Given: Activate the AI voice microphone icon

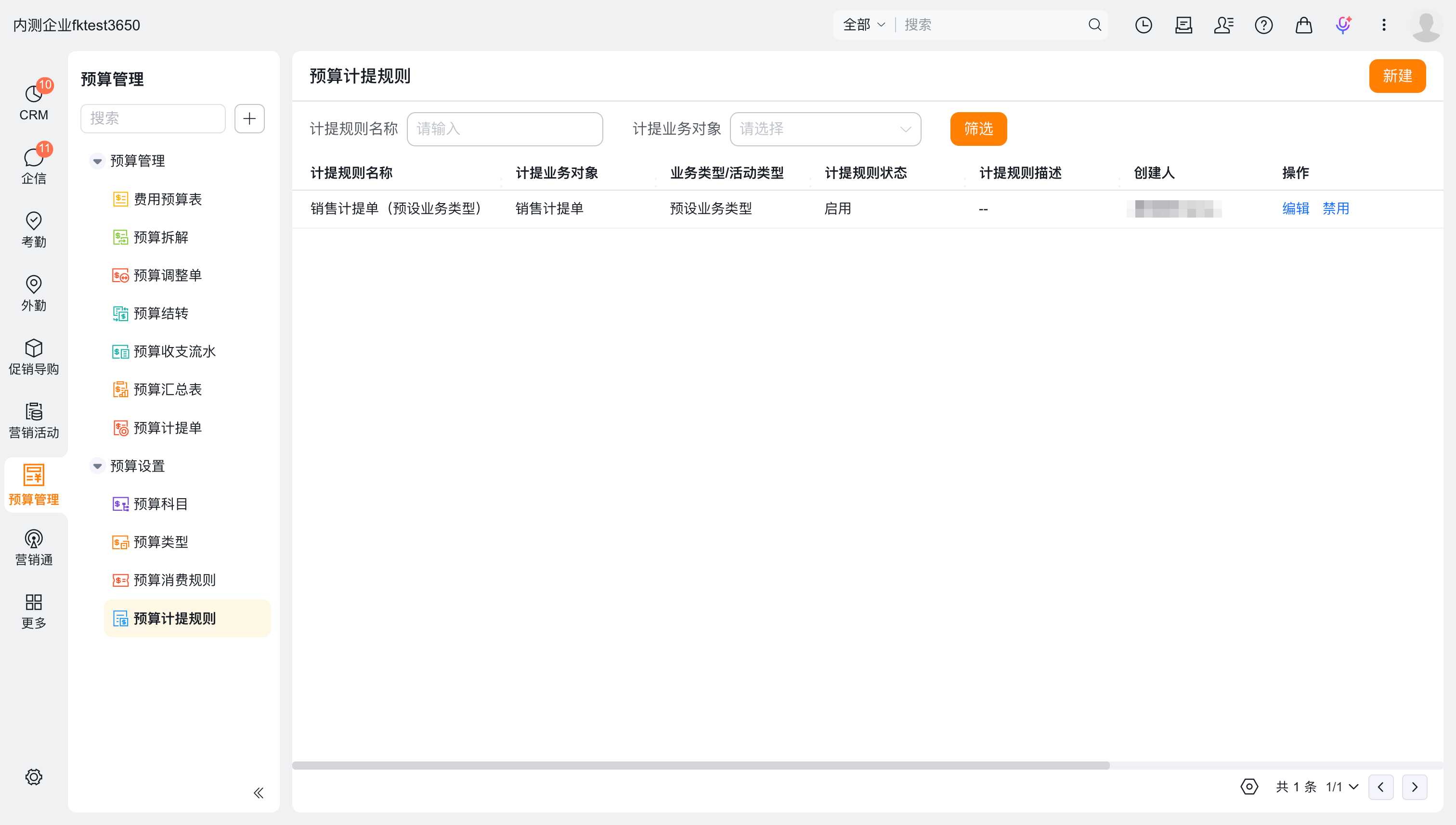Looking at the screenshot, I should coord(1344,25).
